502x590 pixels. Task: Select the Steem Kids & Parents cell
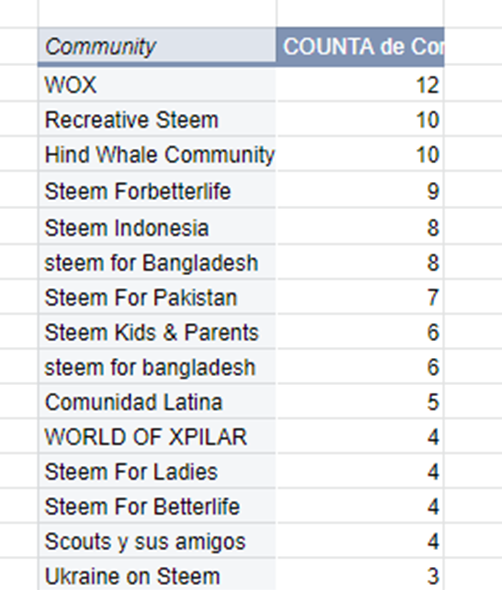(157, 332)
